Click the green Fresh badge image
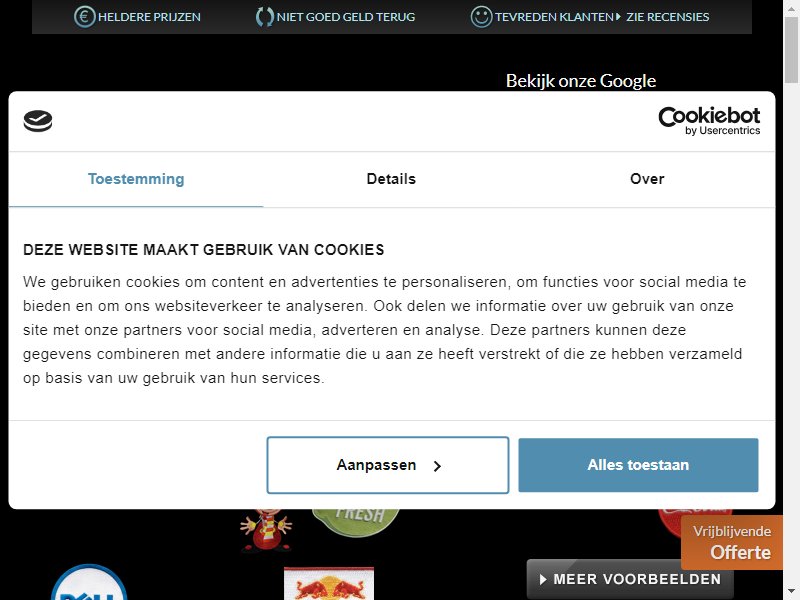 [356, 521]
